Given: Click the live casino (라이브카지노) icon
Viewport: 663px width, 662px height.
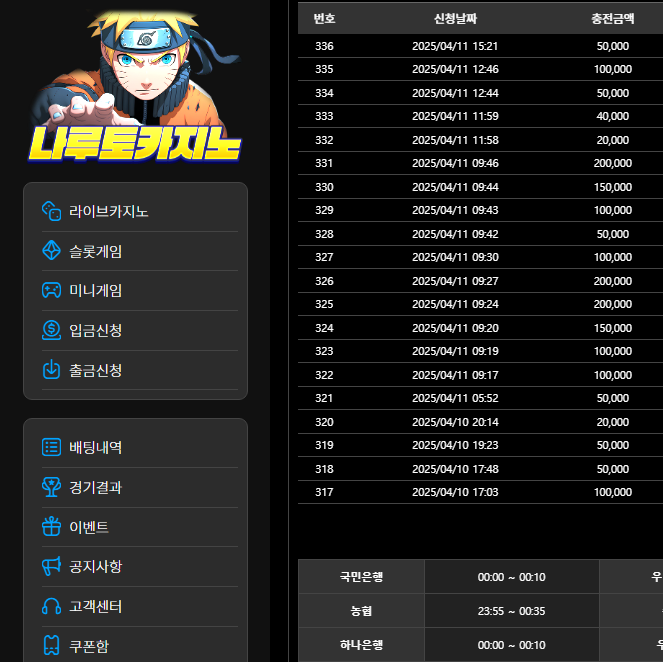Looking at the screenshot, I should point(51,211).
